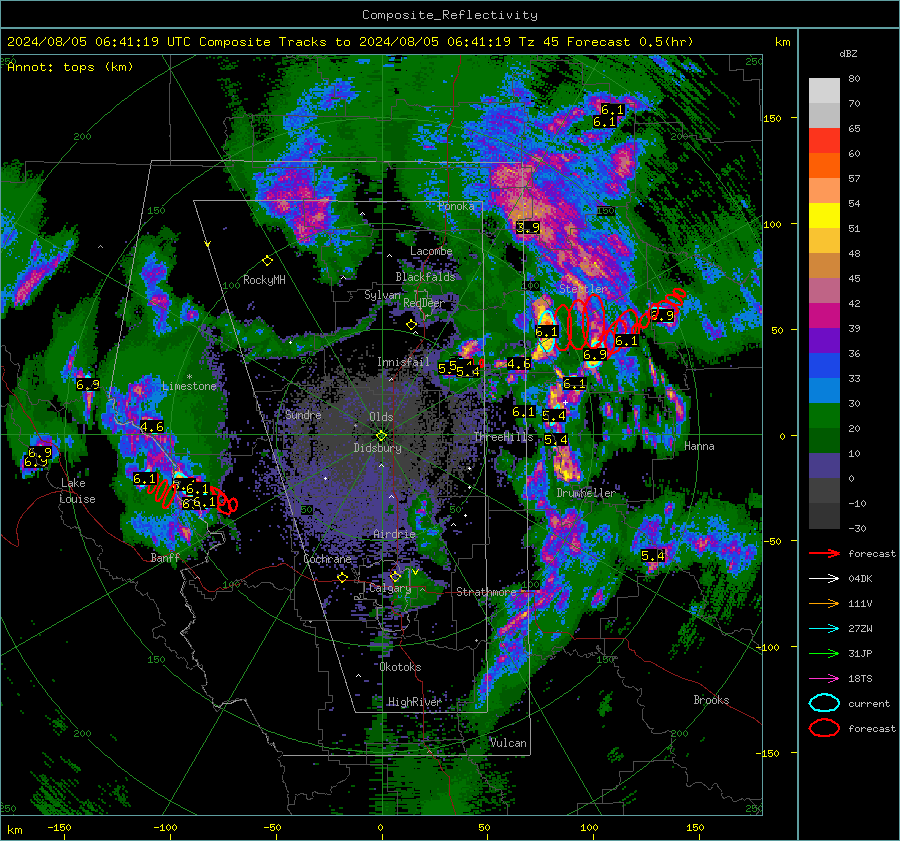The height and width of the screenshot is (841, 900).
Task: Click the Ponoka city label
Action: click(x=456, y=206)
